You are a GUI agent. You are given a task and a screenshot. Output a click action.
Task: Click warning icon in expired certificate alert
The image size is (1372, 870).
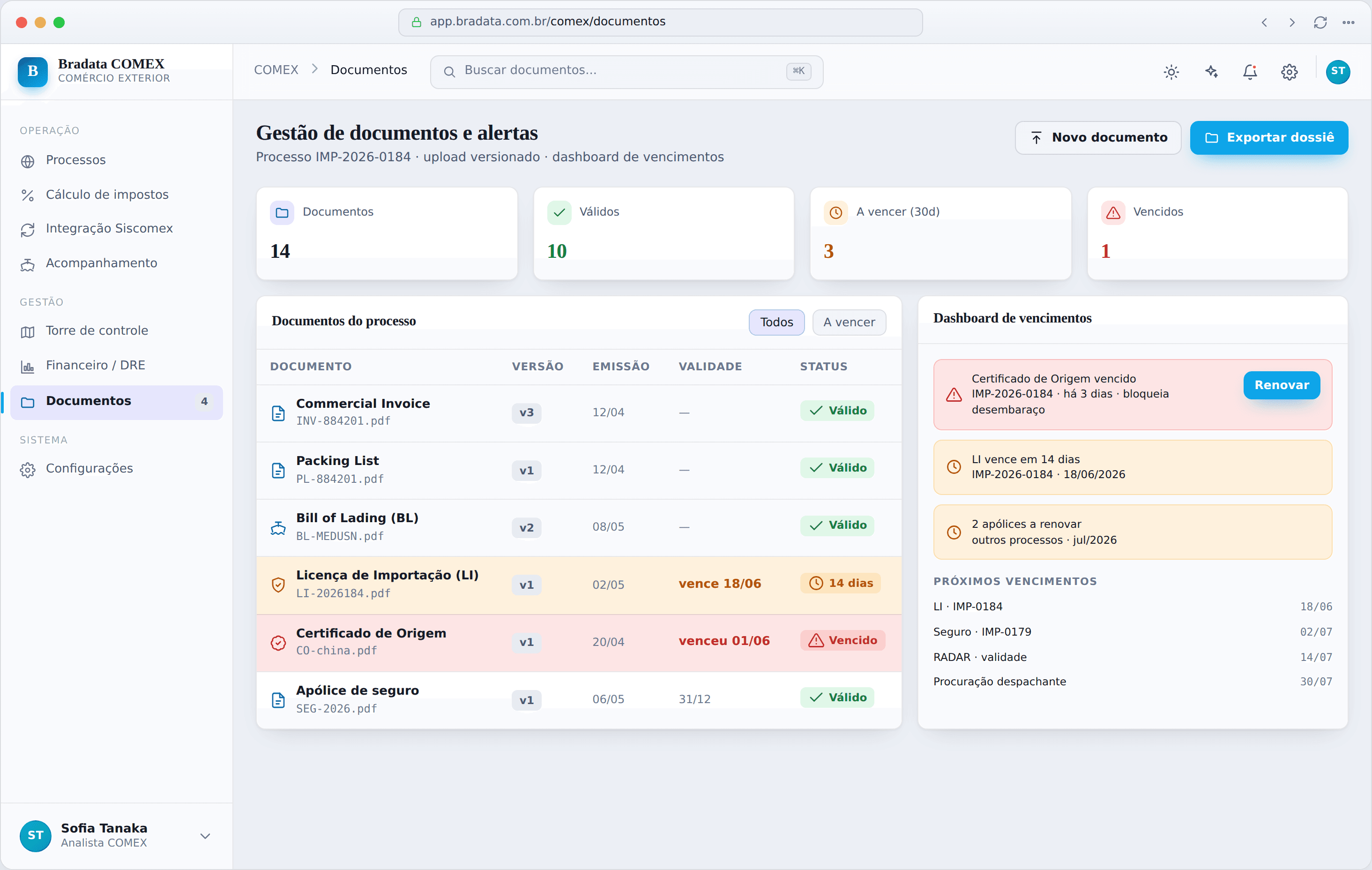tap(954, 395)
